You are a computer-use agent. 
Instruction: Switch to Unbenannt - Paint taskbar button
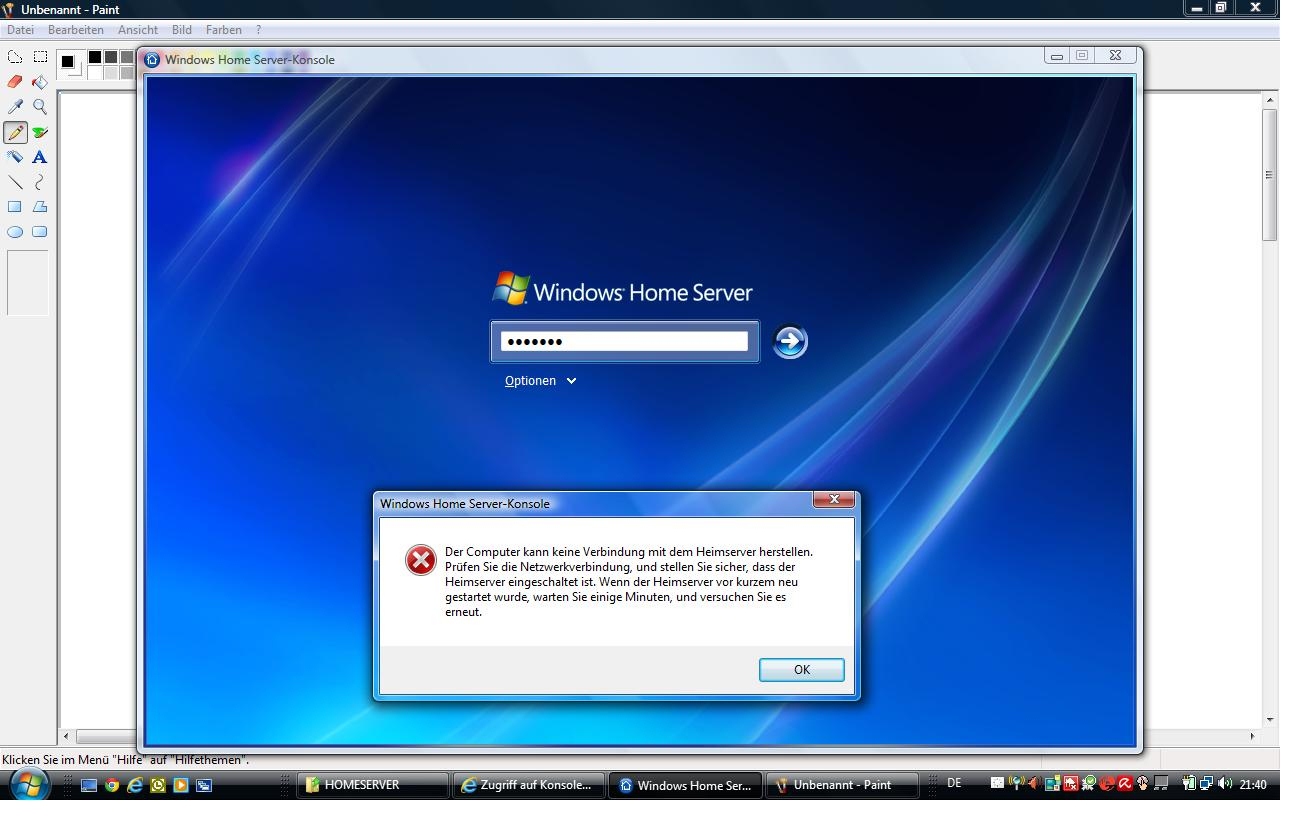click(842, 785)
